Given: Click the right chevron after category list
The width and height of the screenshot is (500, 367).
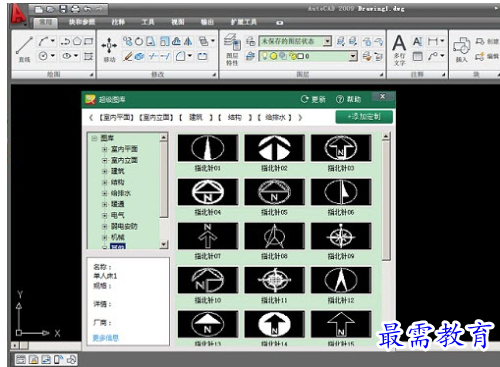Looking at the screenshot, I should pos(300,117).
